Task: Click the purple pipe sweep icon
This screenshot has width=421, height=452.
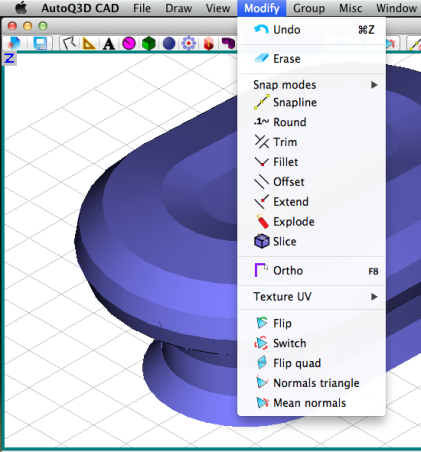Action: (228, 43)
